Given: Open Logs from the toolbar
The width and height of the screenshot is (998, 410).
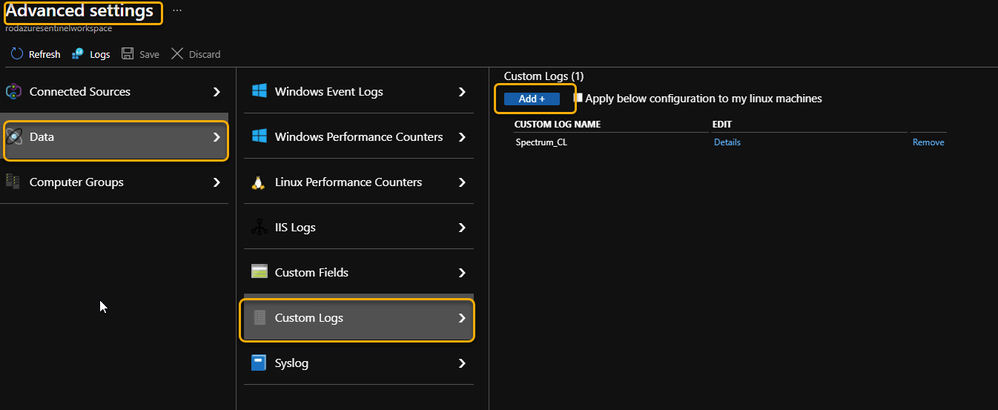Looking at the screenshot, I should 91,54.
